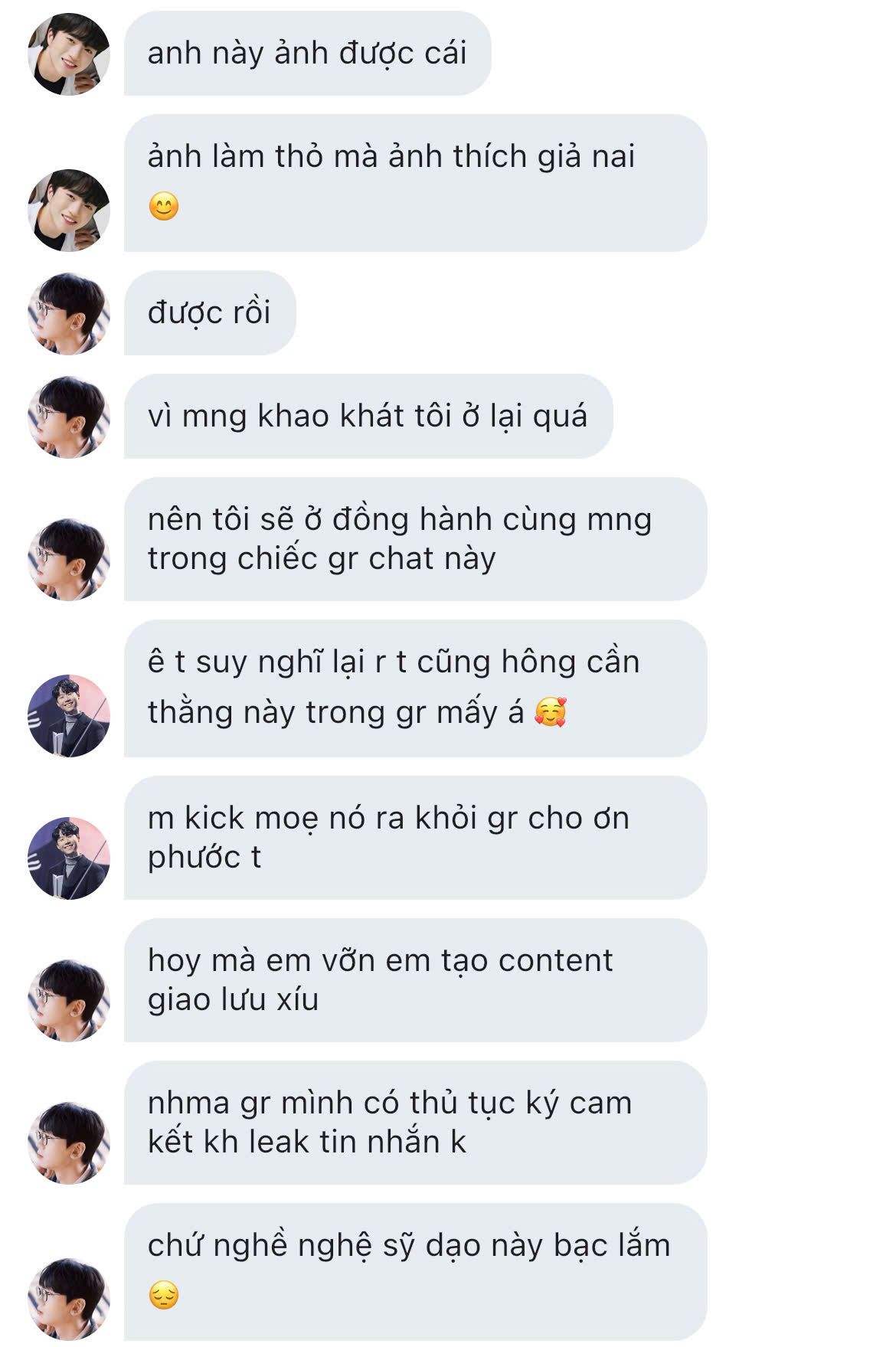
Task: Tap avatar next to "được rồi" message
Action: 69,314
